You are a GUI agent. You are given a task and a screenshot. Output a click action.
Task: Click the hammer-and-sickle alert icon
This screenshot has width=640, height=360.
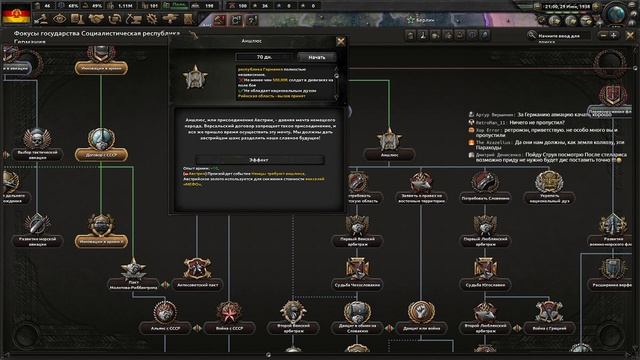tap(220, 20)
